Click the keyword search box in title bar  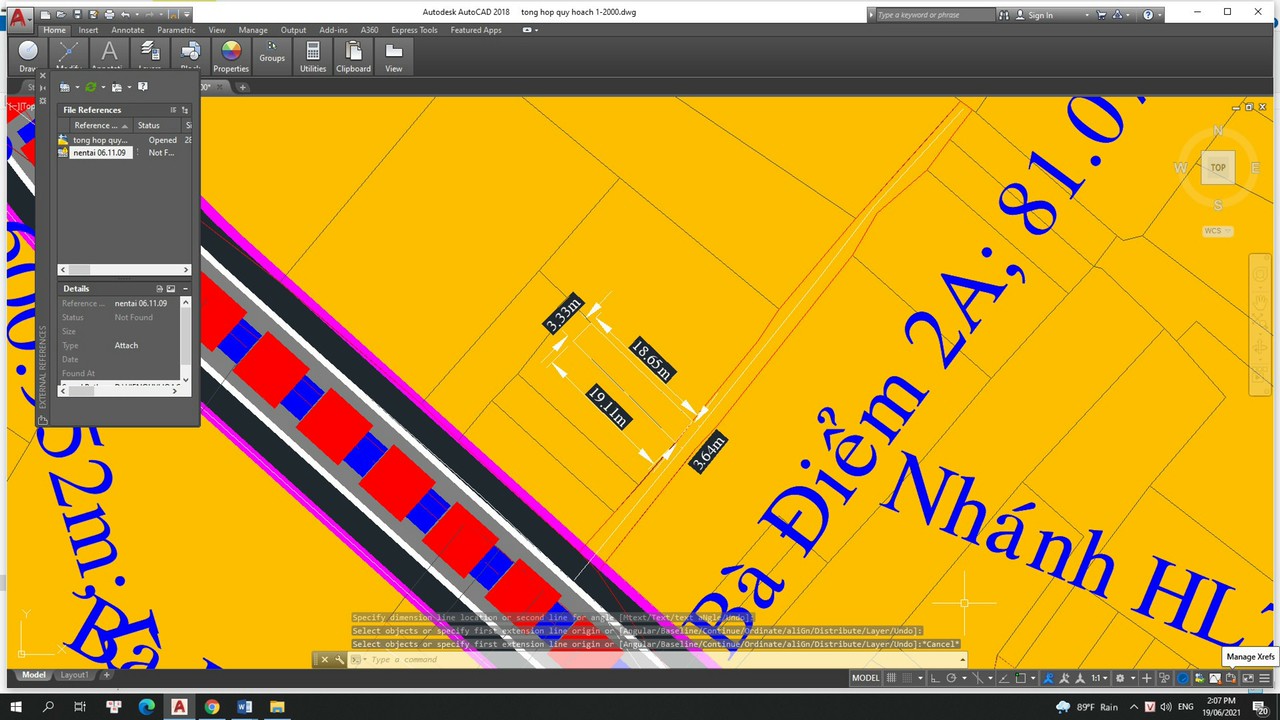tap(935, 15)
